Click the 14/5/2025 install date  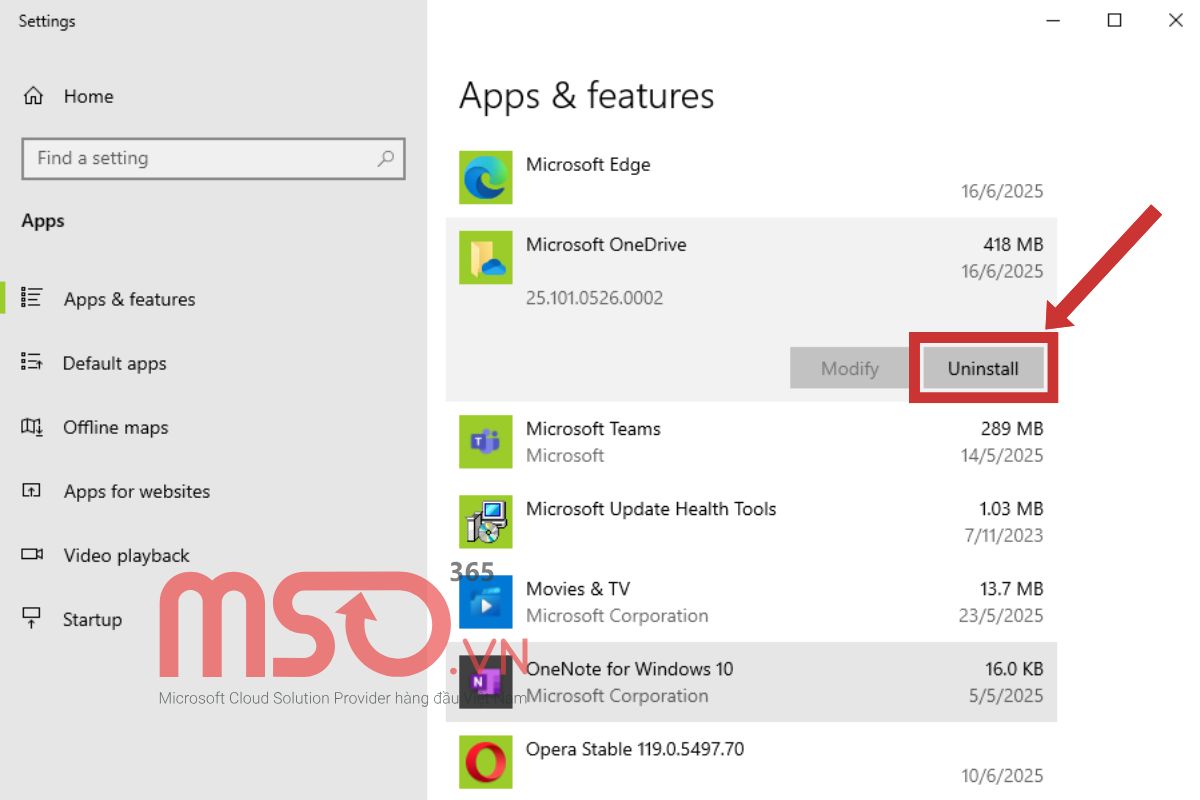pos(1002,455)
